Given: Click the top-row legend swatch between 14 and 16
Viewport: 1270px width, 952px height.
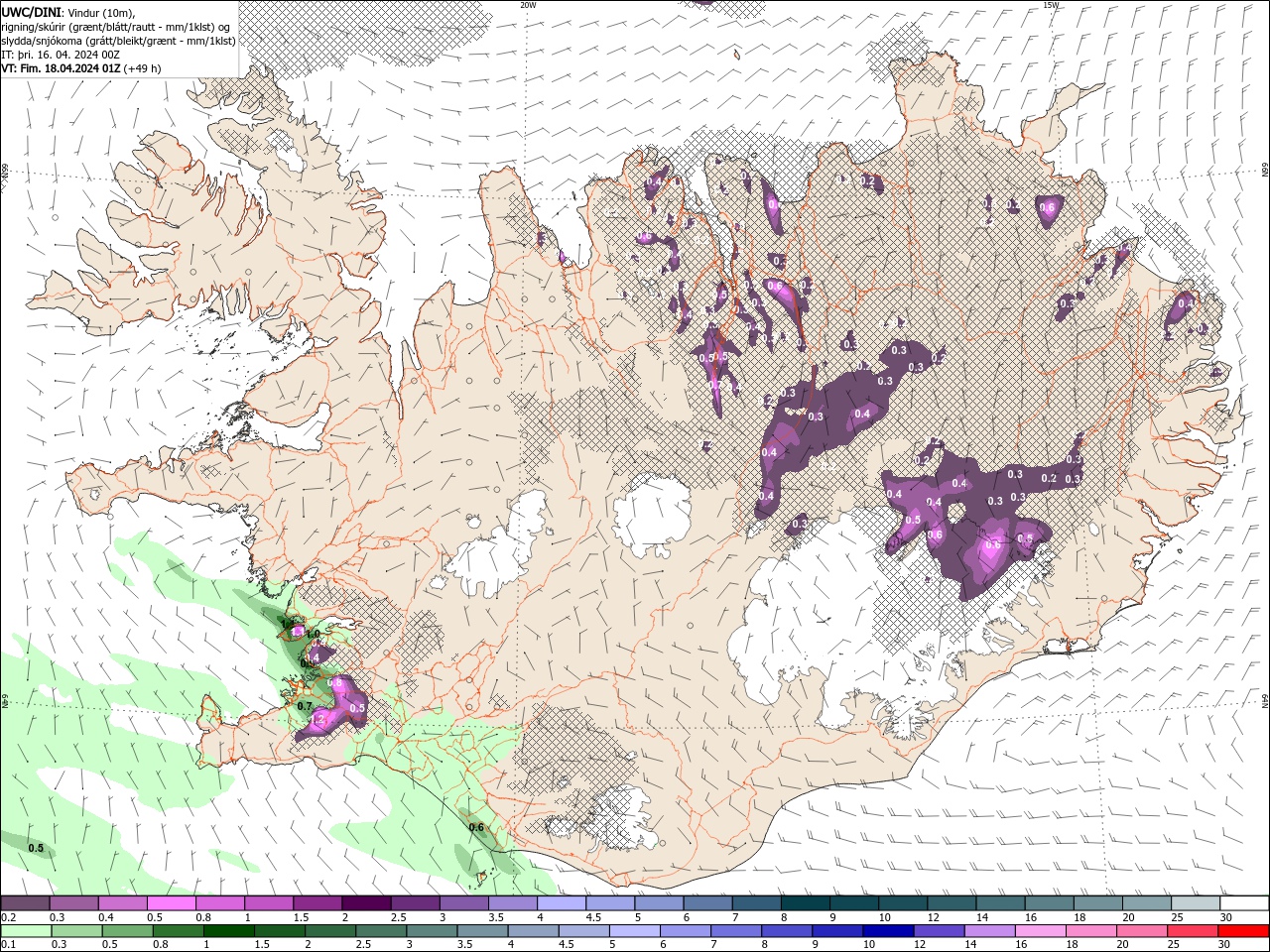Looking at the screenshot, I should coord(998,902).
